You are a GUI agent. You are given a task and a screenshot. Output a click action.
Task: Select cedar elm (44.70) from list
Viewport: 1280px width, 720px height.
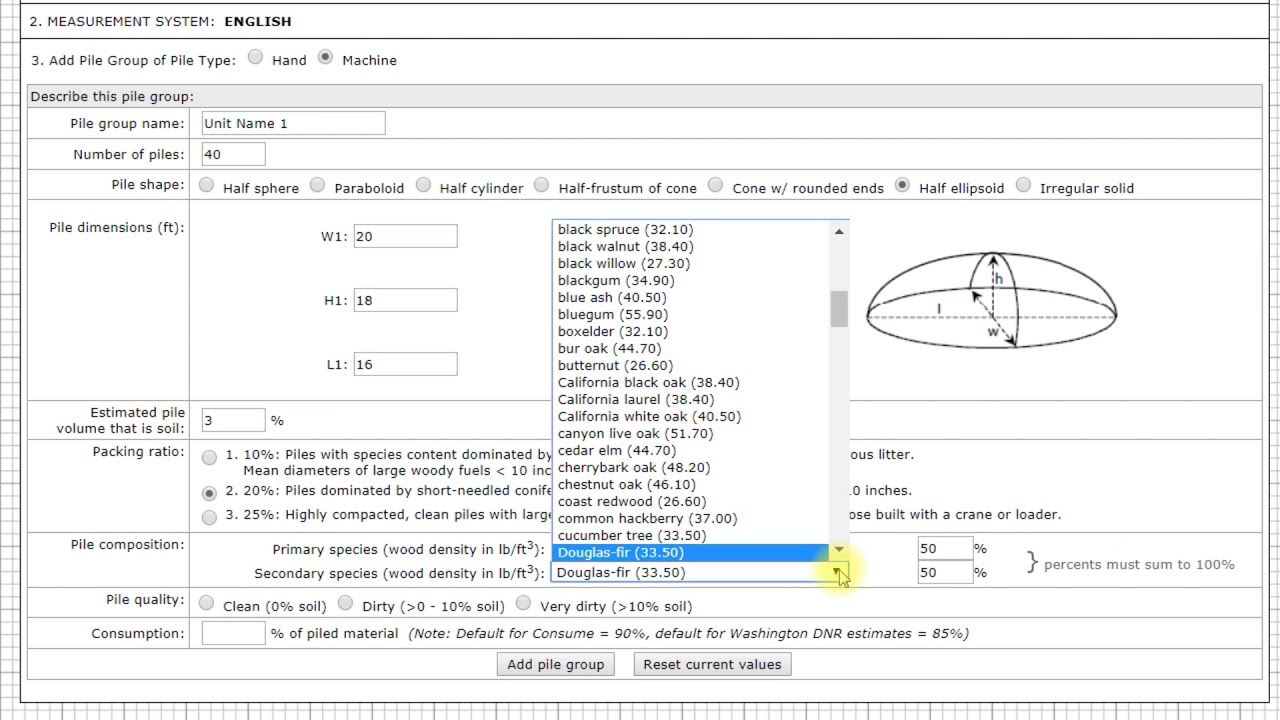691,450
